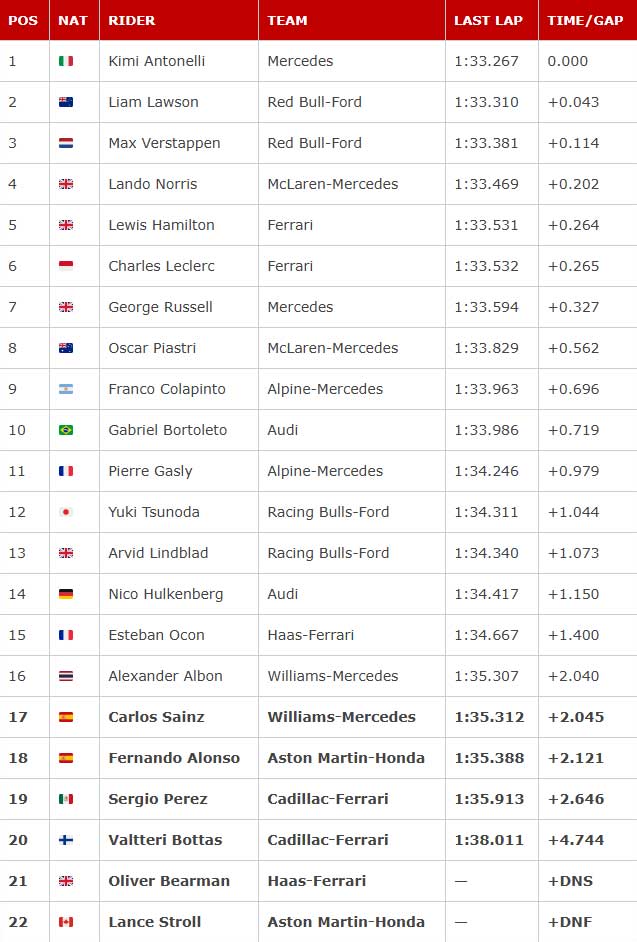The height and width of the screenshot is (942, 637).
Task: Click the German flag beside Nico Hulkenberg
Action: [x=66, y=594]
